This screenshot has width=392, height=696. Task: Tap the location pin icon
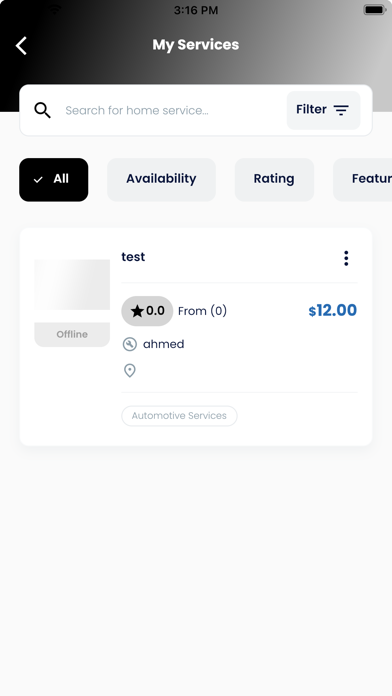tap(130, 370)
